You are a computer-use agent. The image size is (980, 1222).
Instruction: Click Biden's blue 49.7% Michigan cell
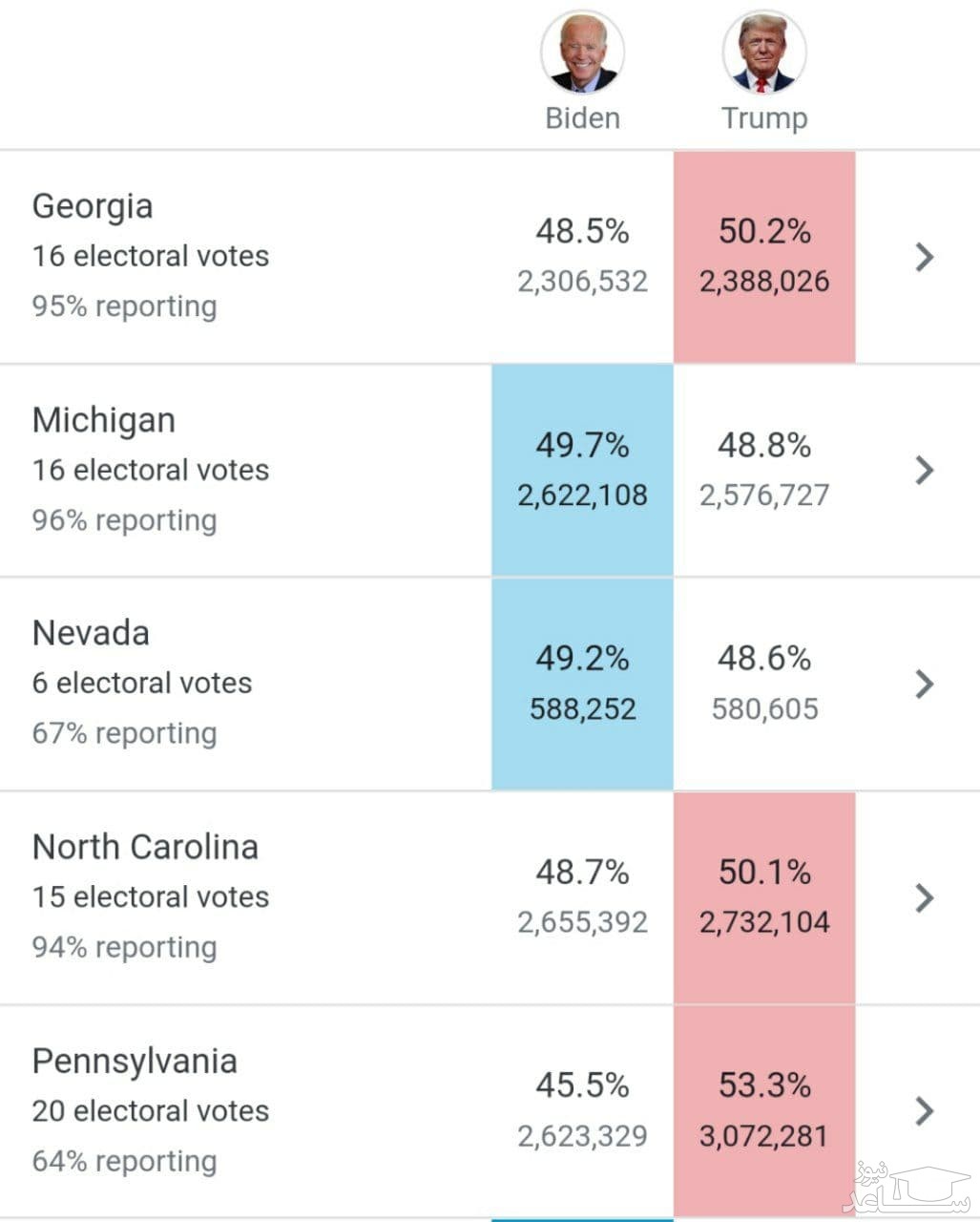582,470
